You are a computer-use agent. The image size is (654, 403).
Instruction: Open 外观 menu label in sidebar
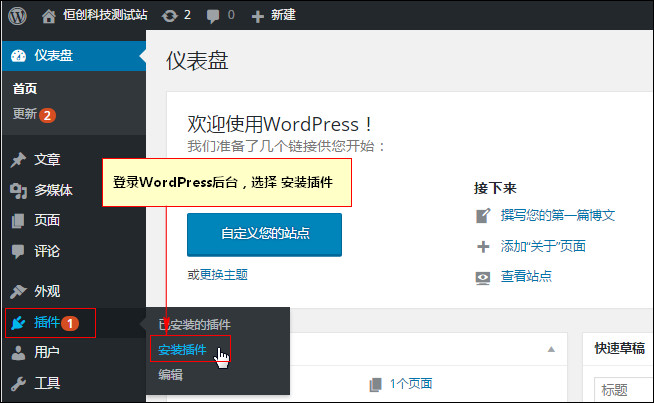click(x=47, y=291)
